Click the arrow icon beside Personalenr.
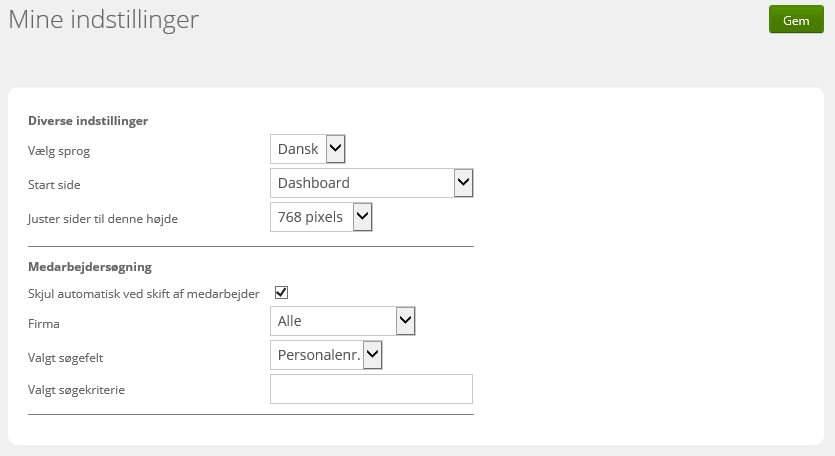The image size is (835, 456). 372,354
